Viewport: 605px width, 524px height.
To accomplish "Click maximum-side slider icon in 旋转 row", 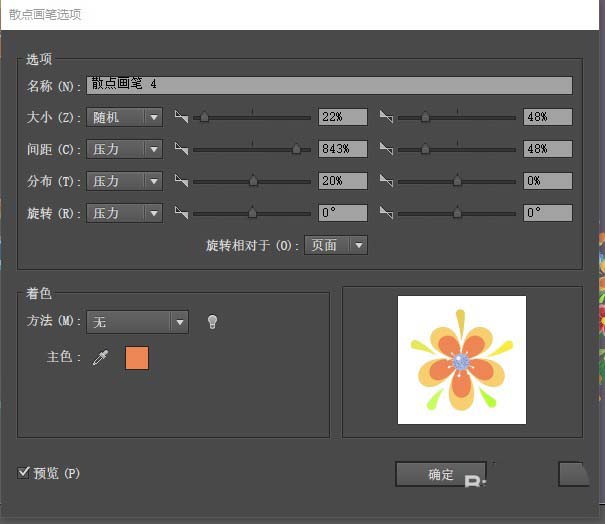I will click(386, 213).
